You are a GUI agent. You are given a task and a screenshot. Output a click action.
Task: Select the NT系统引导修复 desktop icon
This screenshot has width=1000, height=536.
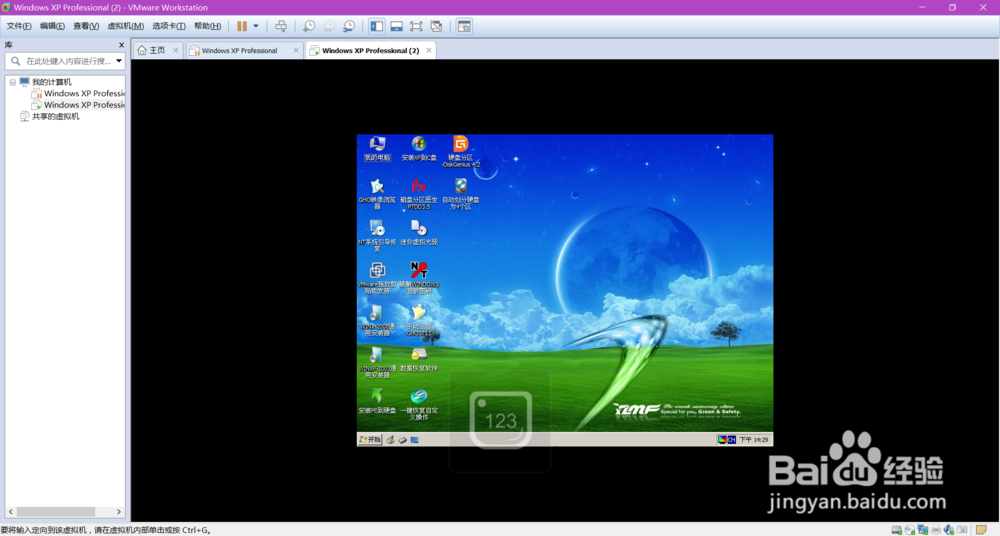(377, 236)
